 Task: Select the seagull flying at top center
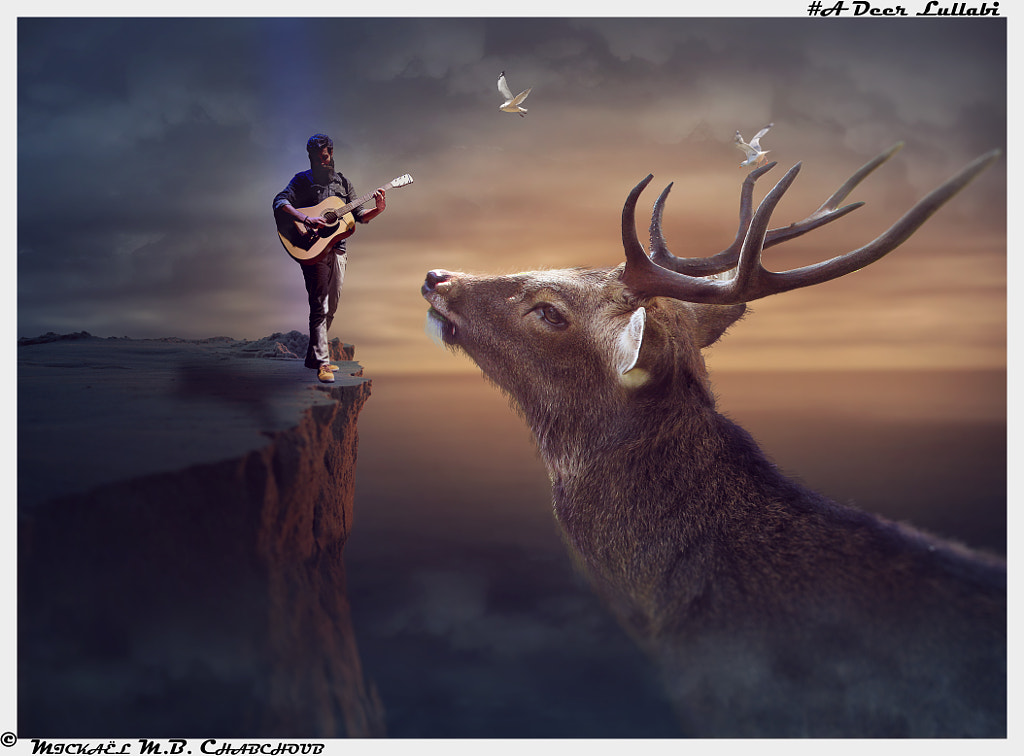coord(513,95)
